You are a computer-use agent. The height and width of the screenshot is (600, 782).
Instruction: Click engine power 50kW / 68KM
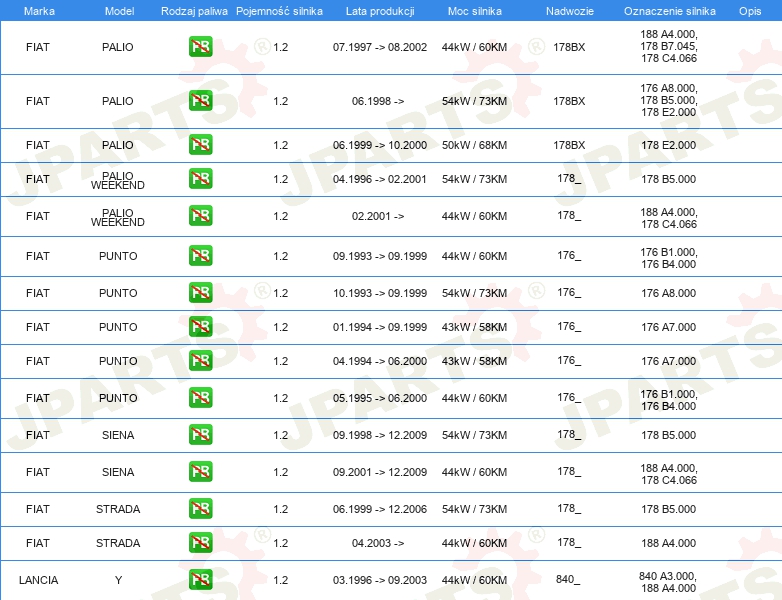(474, 145)
